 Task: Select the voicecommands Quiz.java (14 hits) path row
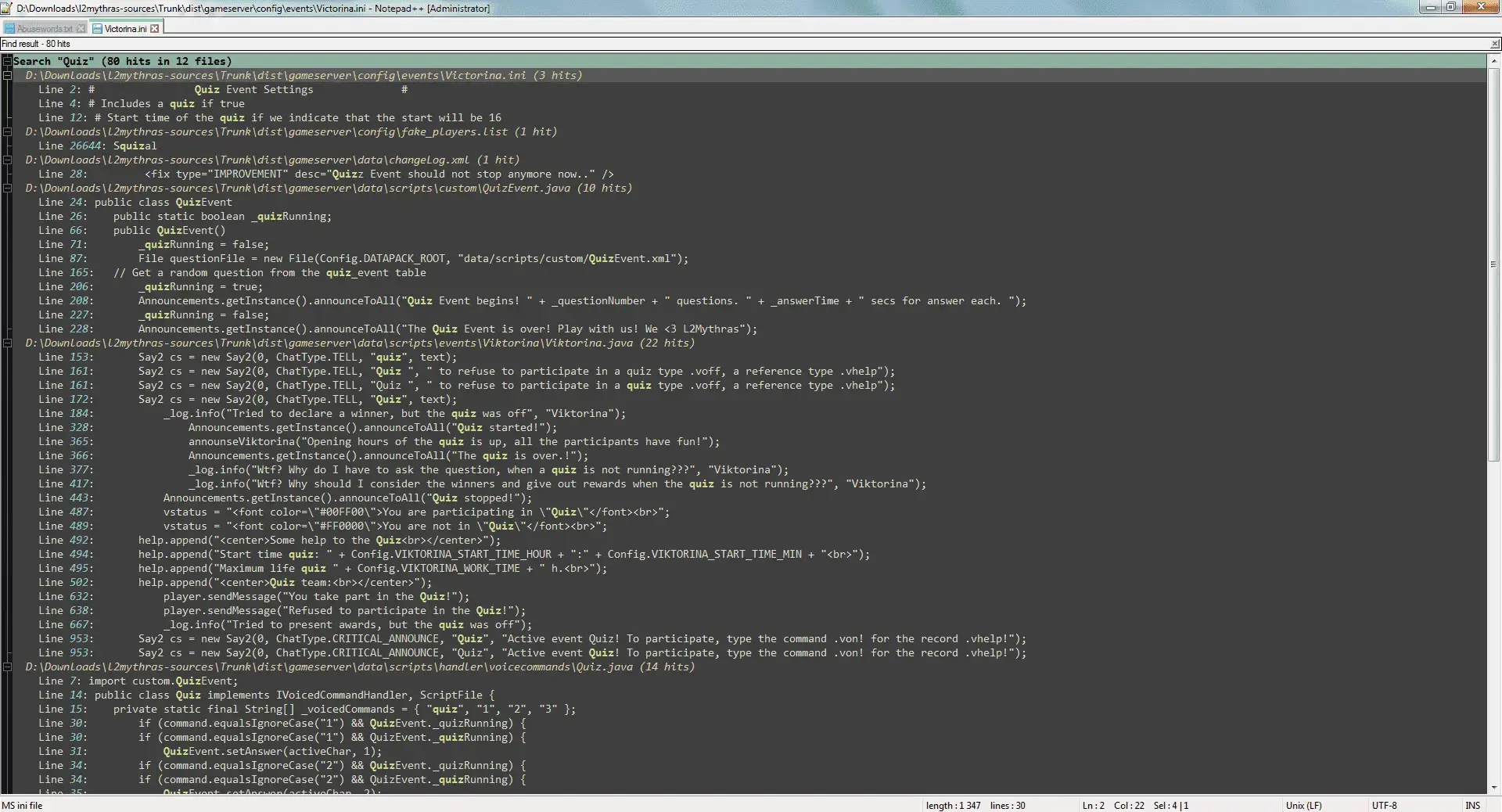360,666
